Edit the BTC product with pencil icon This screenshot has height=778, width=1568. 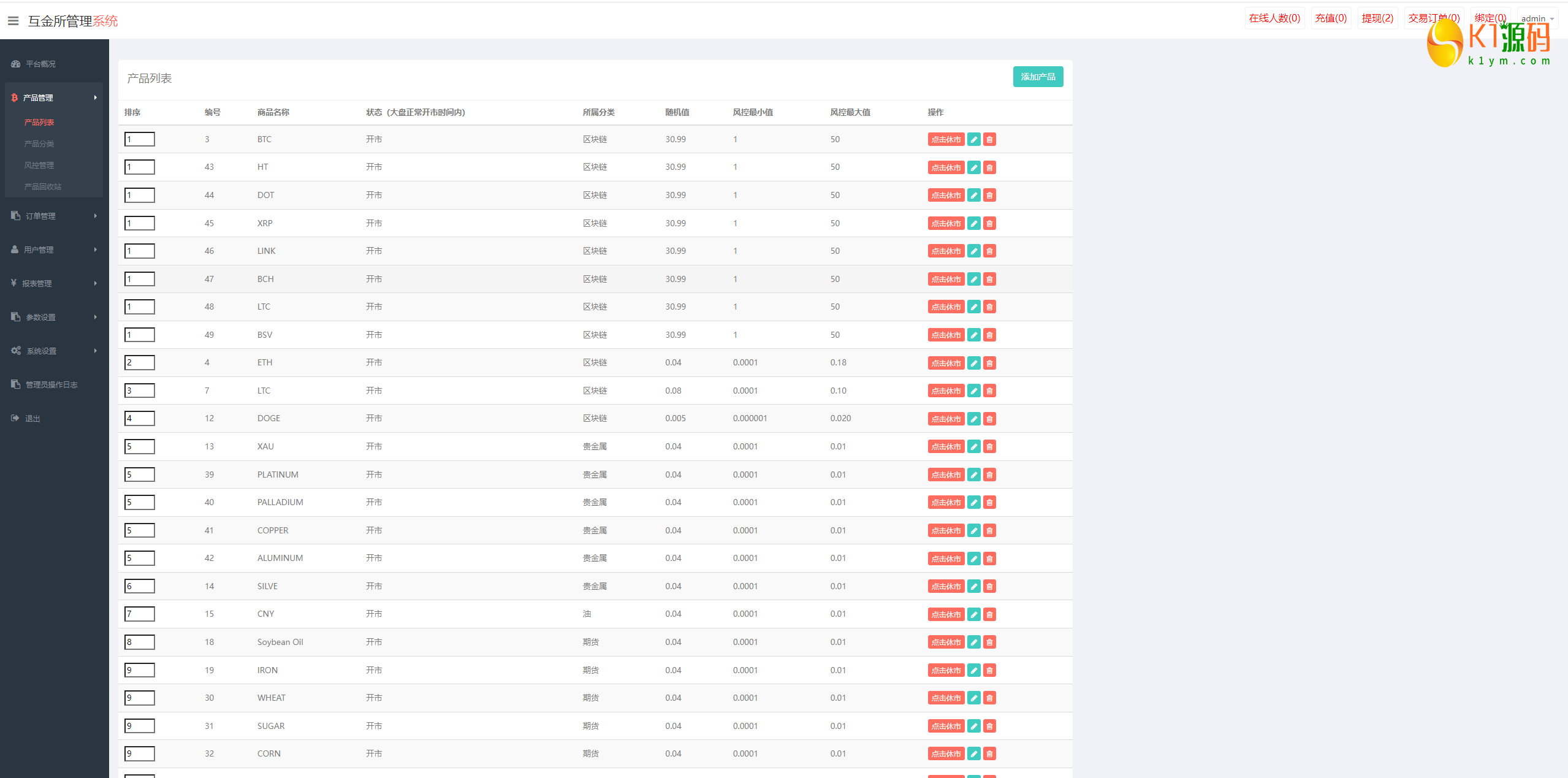click(973, 140)
